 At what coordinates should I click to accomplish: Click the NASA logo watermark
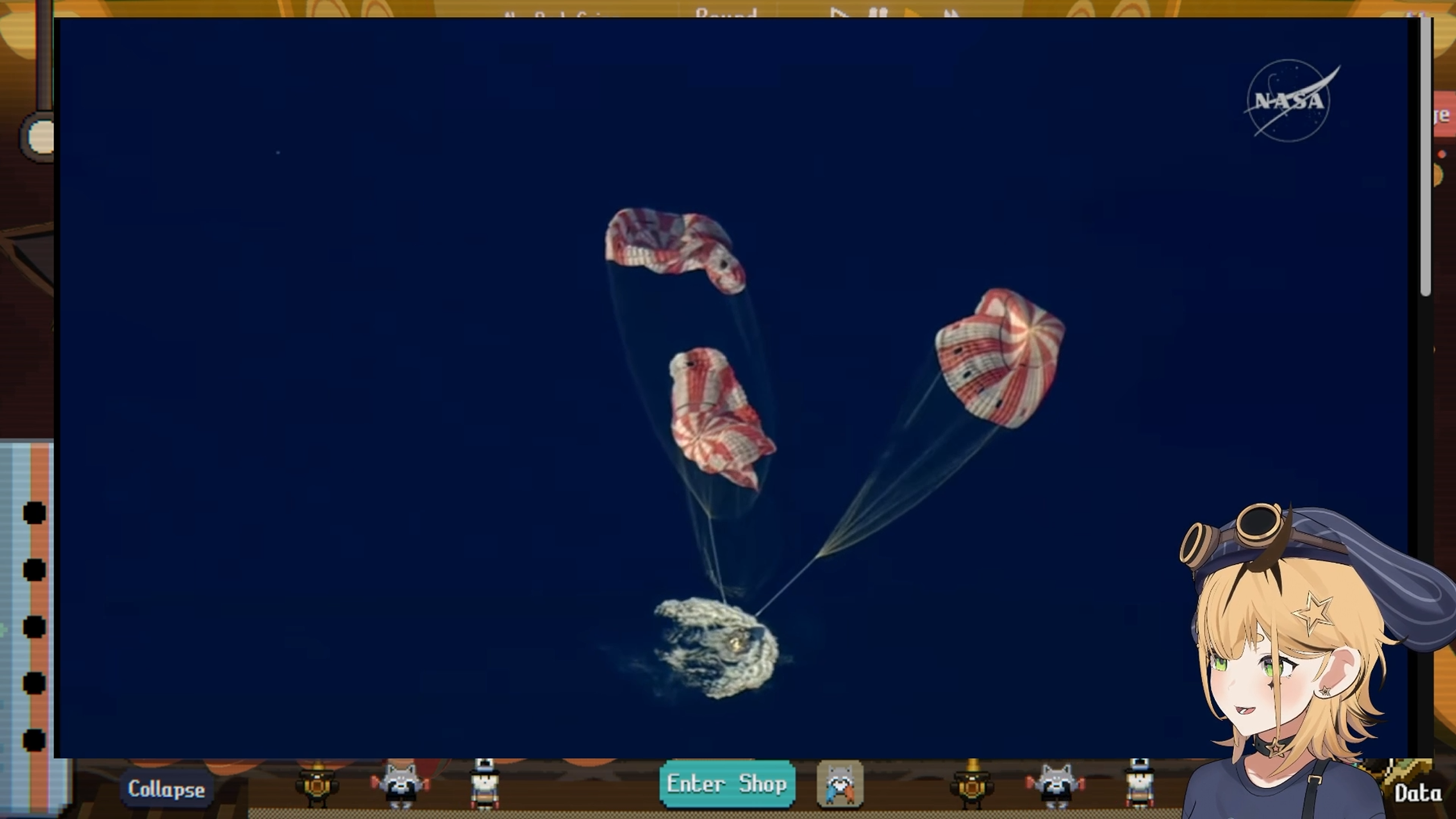[1289, 101]
